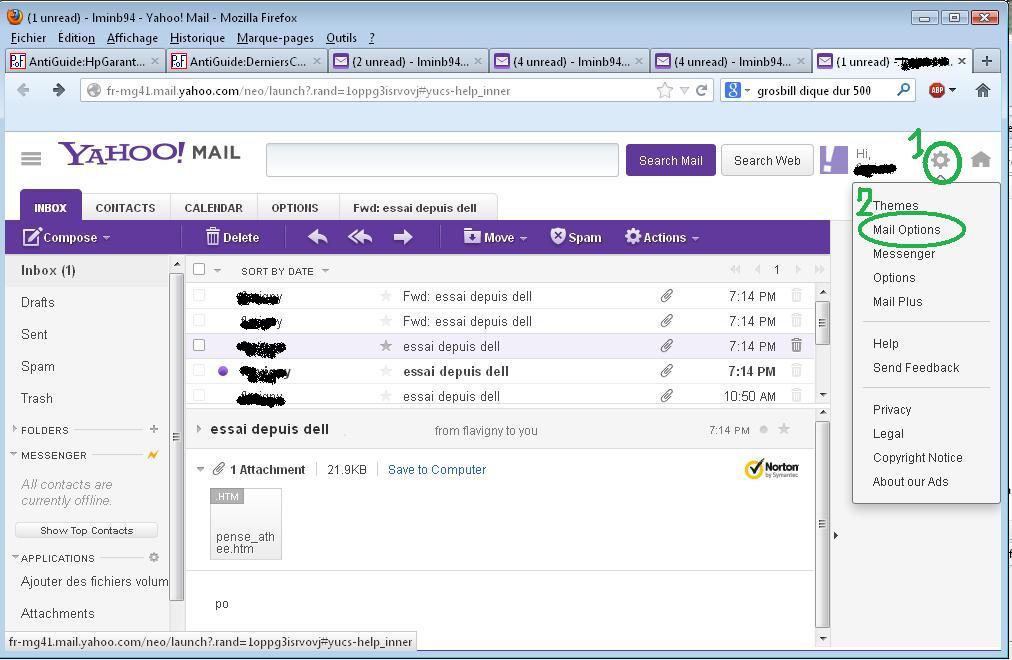Collapse the Applications section
This screenshot has height=660, width=1012.
(x=15, y=557)
